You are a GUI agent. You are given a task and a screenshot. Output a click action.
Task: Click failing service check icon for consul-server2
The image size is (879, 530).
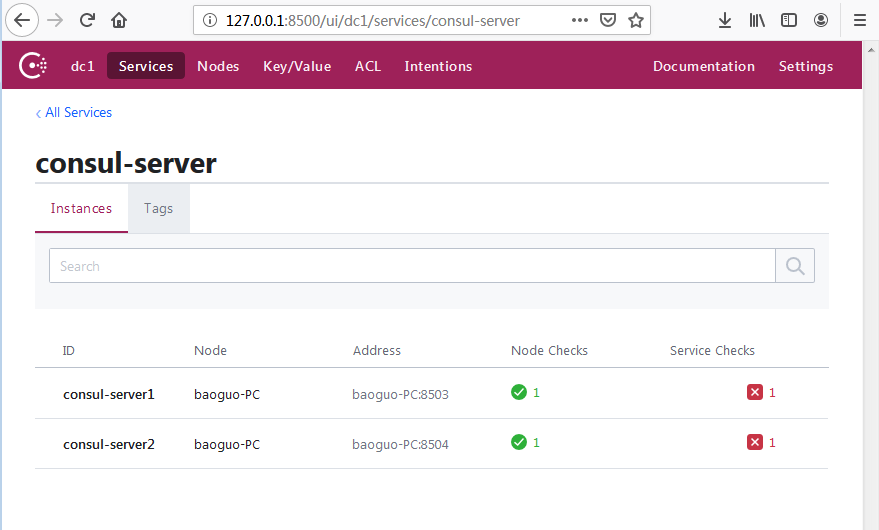click(x=755, y=442)
